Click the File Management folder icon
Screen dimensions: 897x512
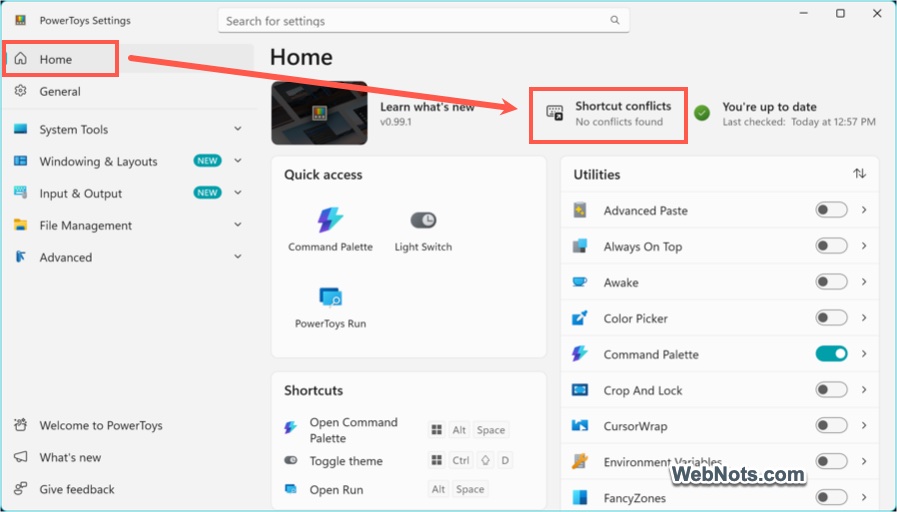tap(21, 225)
